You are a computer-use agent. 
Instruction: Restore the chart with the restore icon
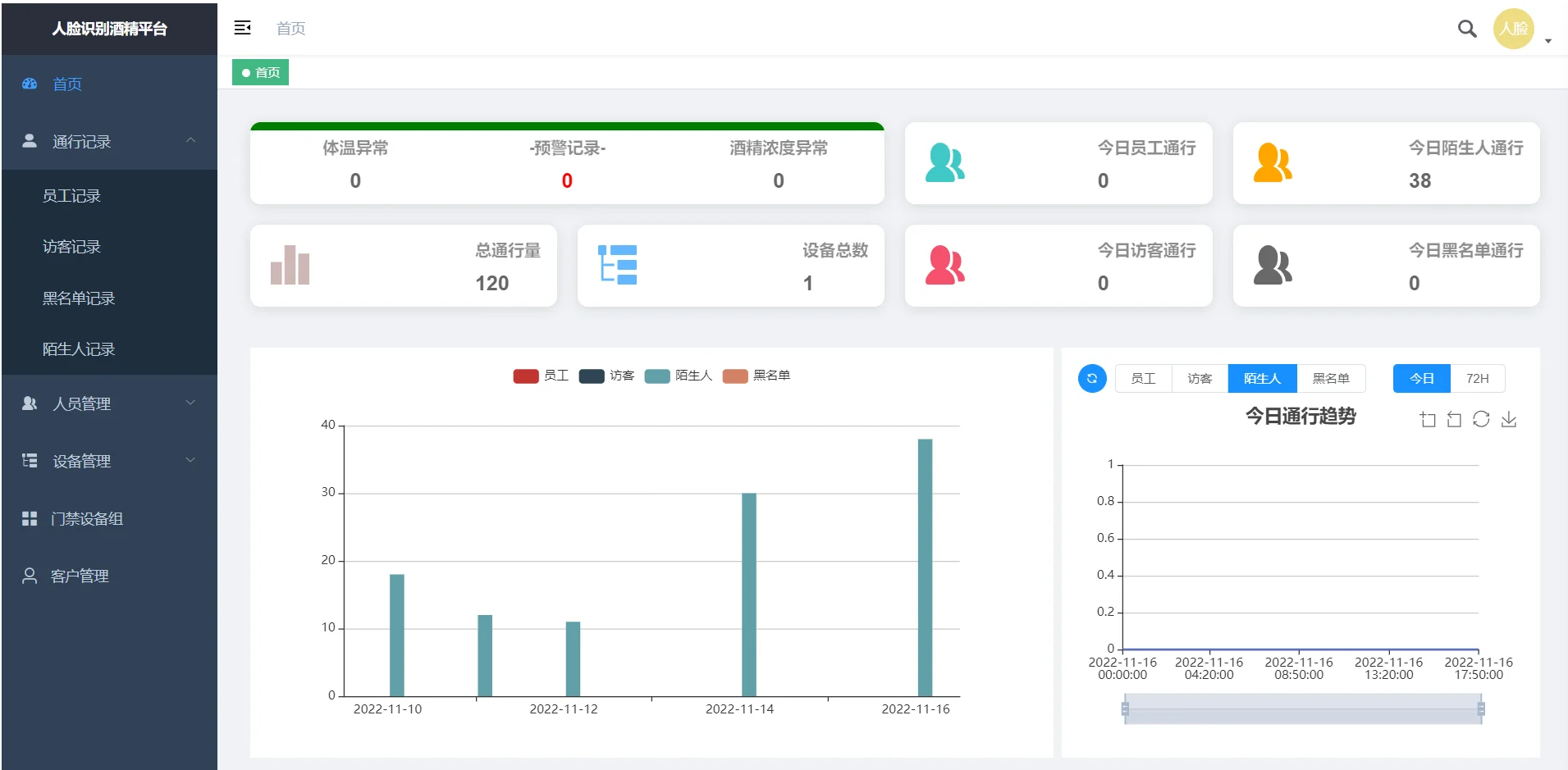(1481, 420)
